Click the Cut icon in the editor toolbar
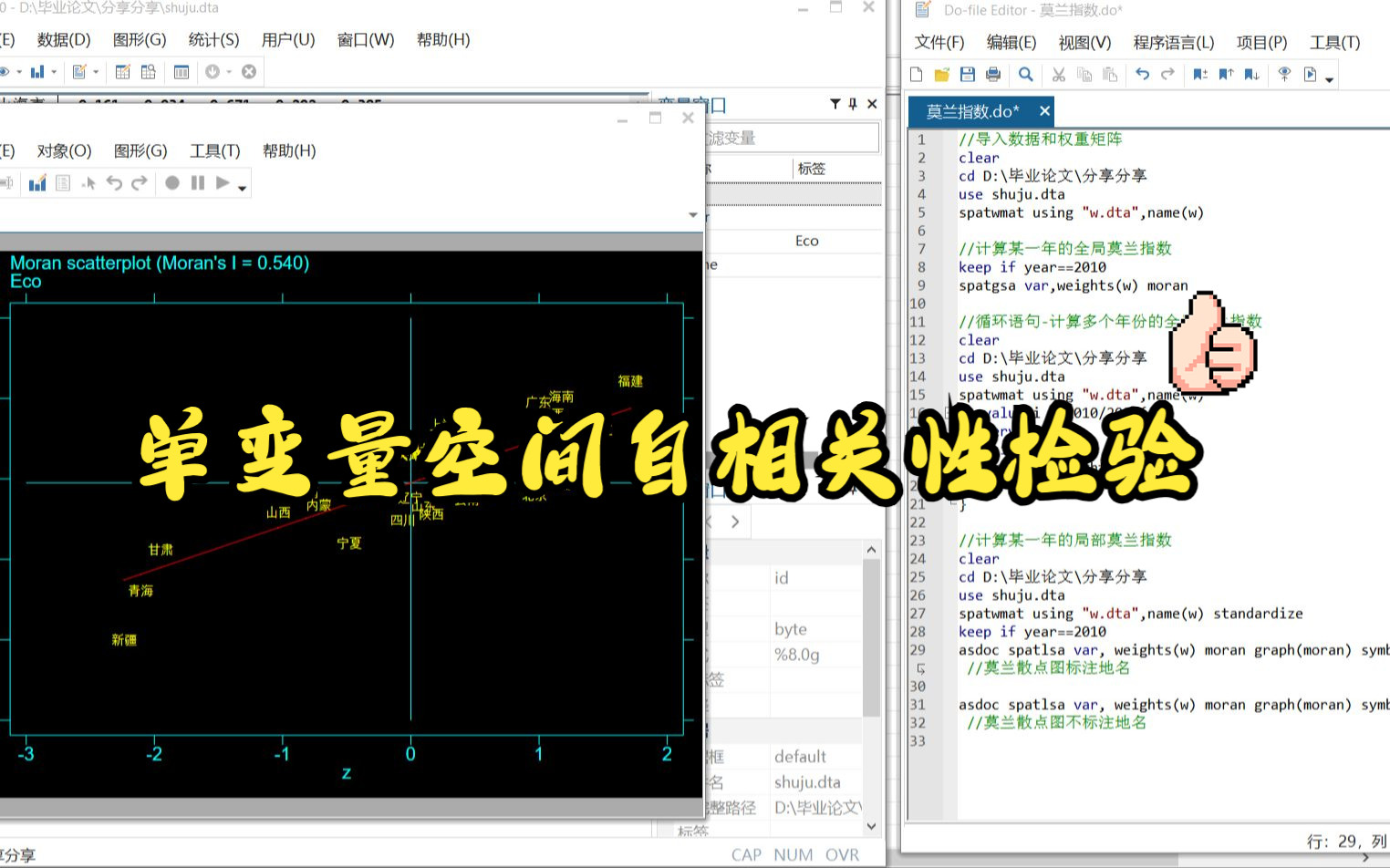Viewport: 1390px width, 868px height. pos(1058,74)
